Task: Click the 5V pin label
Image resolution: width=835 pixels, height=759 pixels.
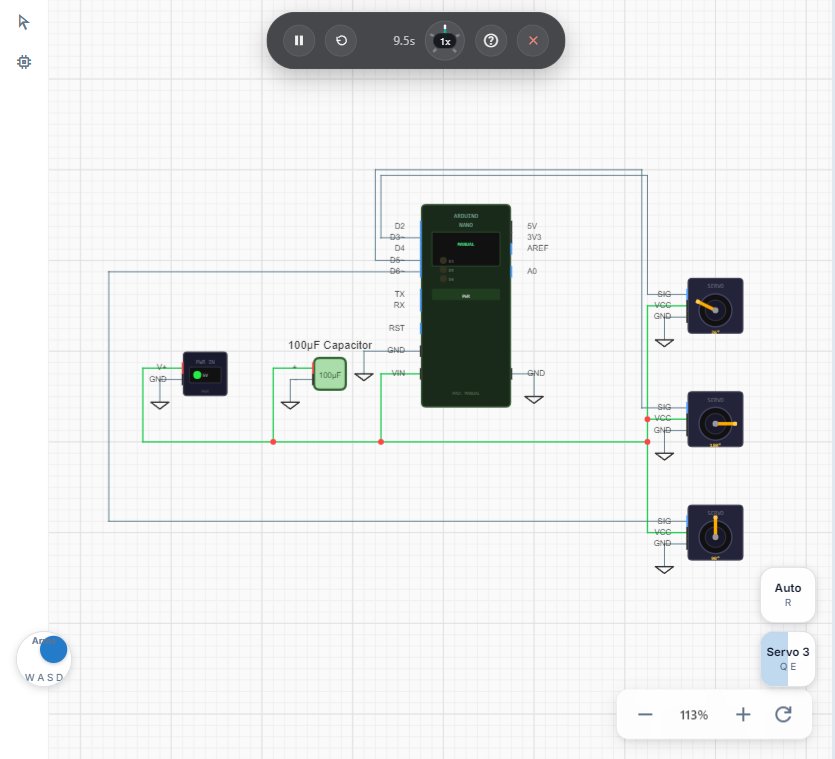Action: point(532,226)
